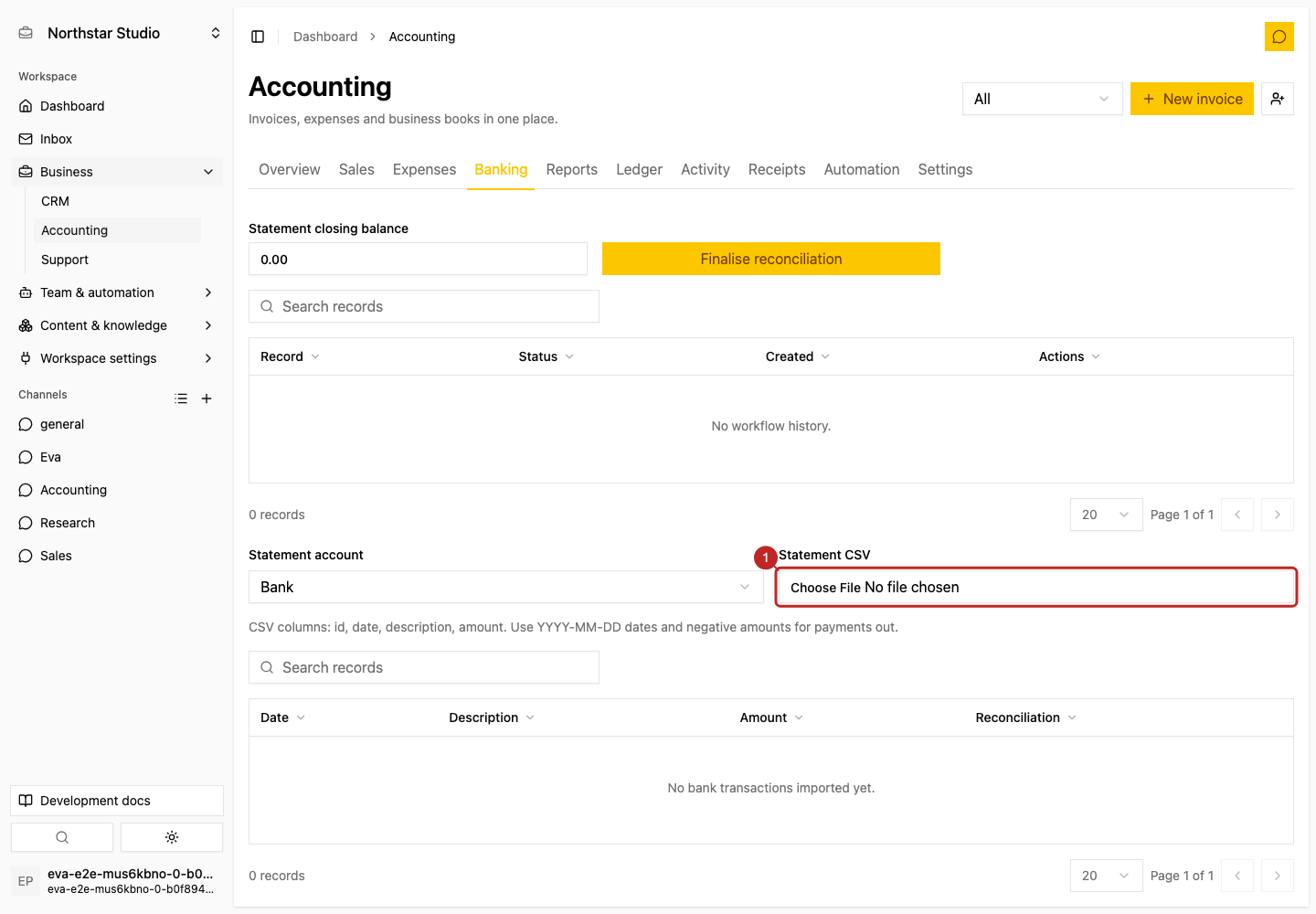Toggle light theme sun icon
The image size is (1316, 914).
tap(172, 837)
